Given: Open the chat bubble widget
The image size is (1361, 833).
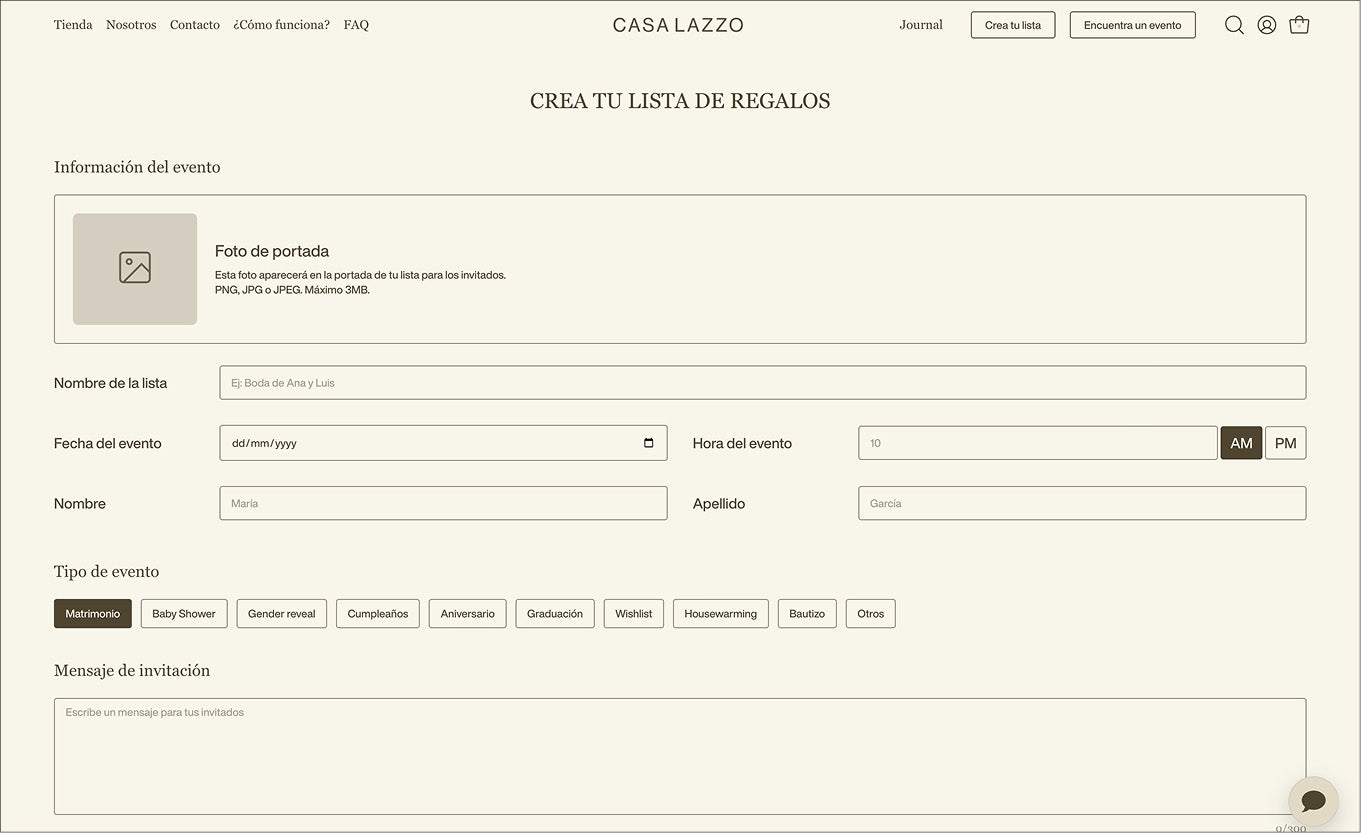Looking at the screenshot, I should coord(1313,801).
